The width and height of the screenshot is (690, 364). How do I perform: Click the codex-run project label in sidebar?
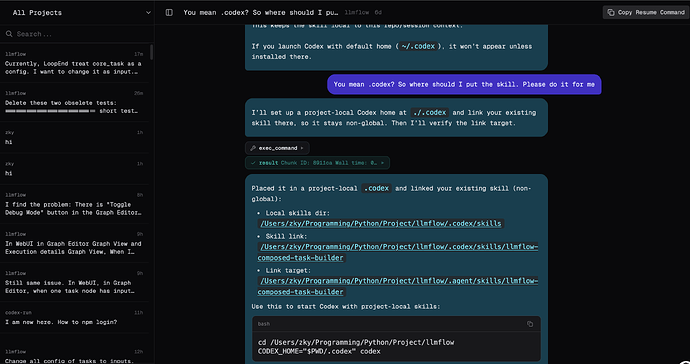point(18,313)
